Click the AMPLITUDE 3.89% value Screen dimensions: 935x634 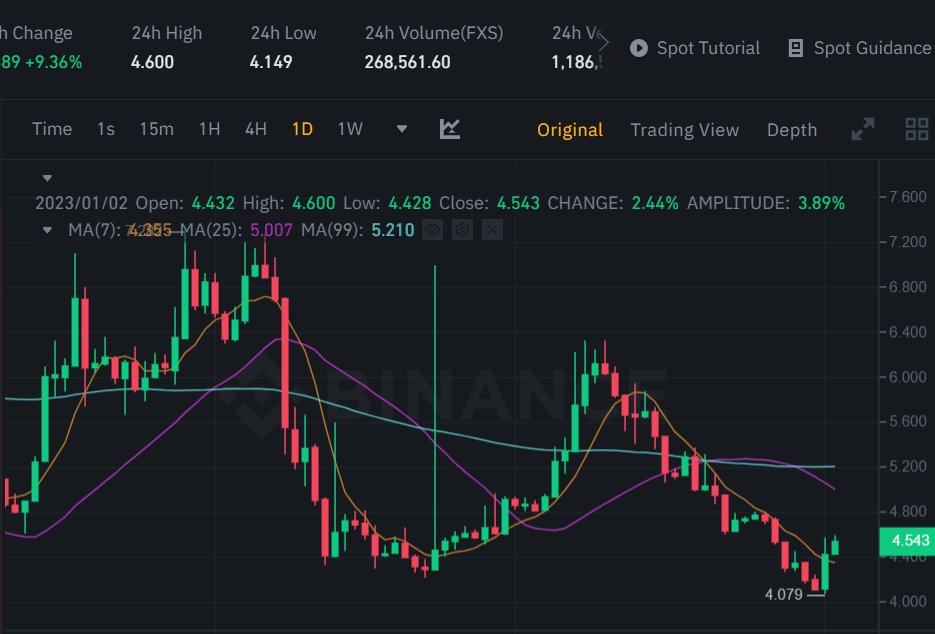[x=821, y=203]
